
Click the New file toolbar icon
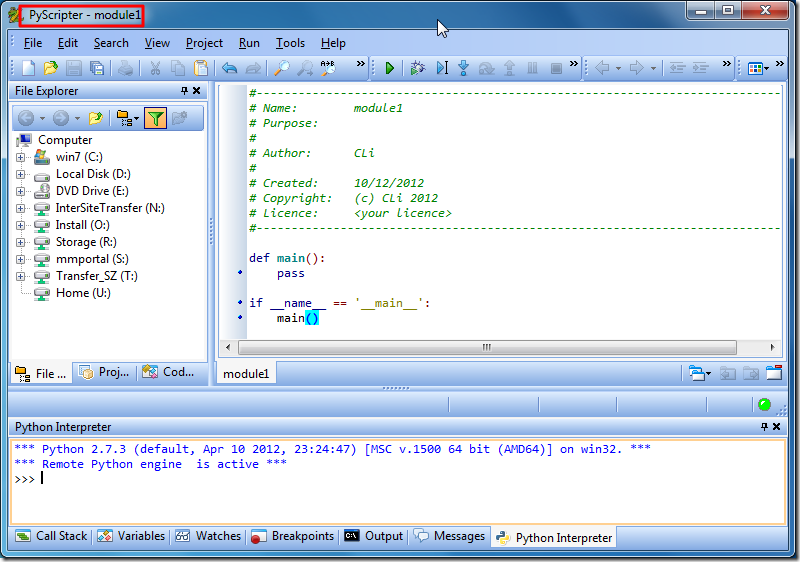(x=28, y=68)
